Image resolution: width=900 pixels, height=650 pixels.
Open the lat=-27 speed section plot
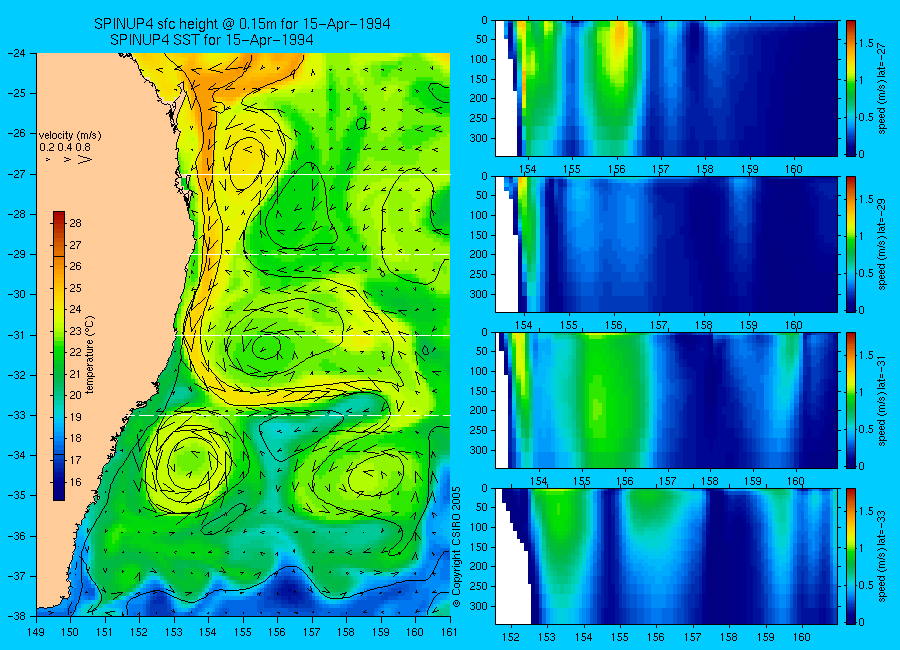tap(666, 88)
